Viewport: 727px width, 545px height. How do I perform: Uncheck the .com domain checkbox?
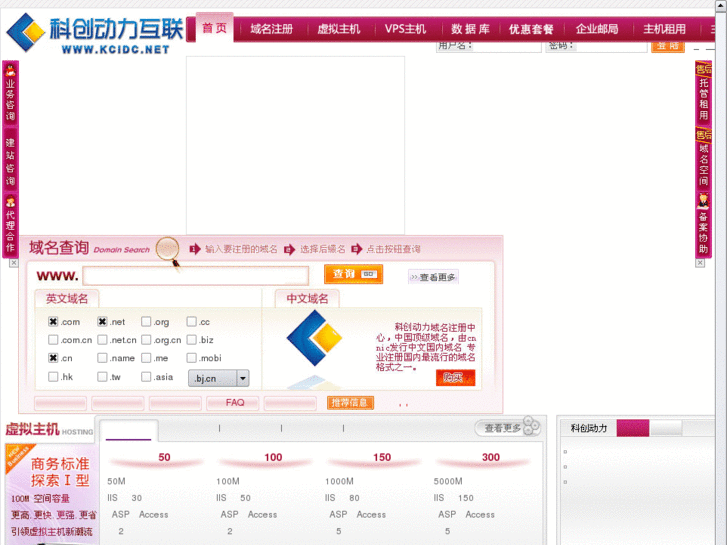click(53, 321)
